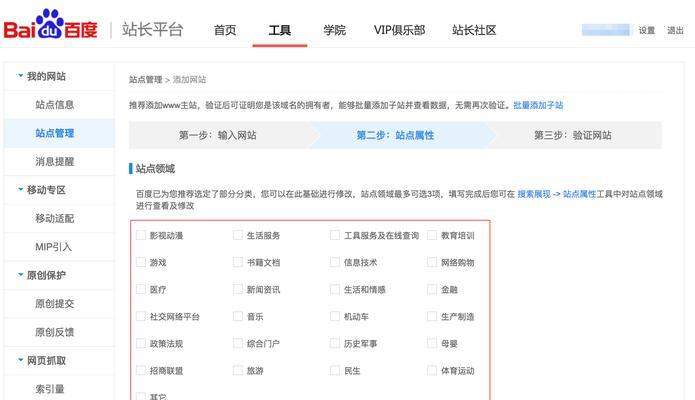Check the 新闻资讯 checkbox
Viewport: 695px width, 400px height.
(x=238, y=289)
